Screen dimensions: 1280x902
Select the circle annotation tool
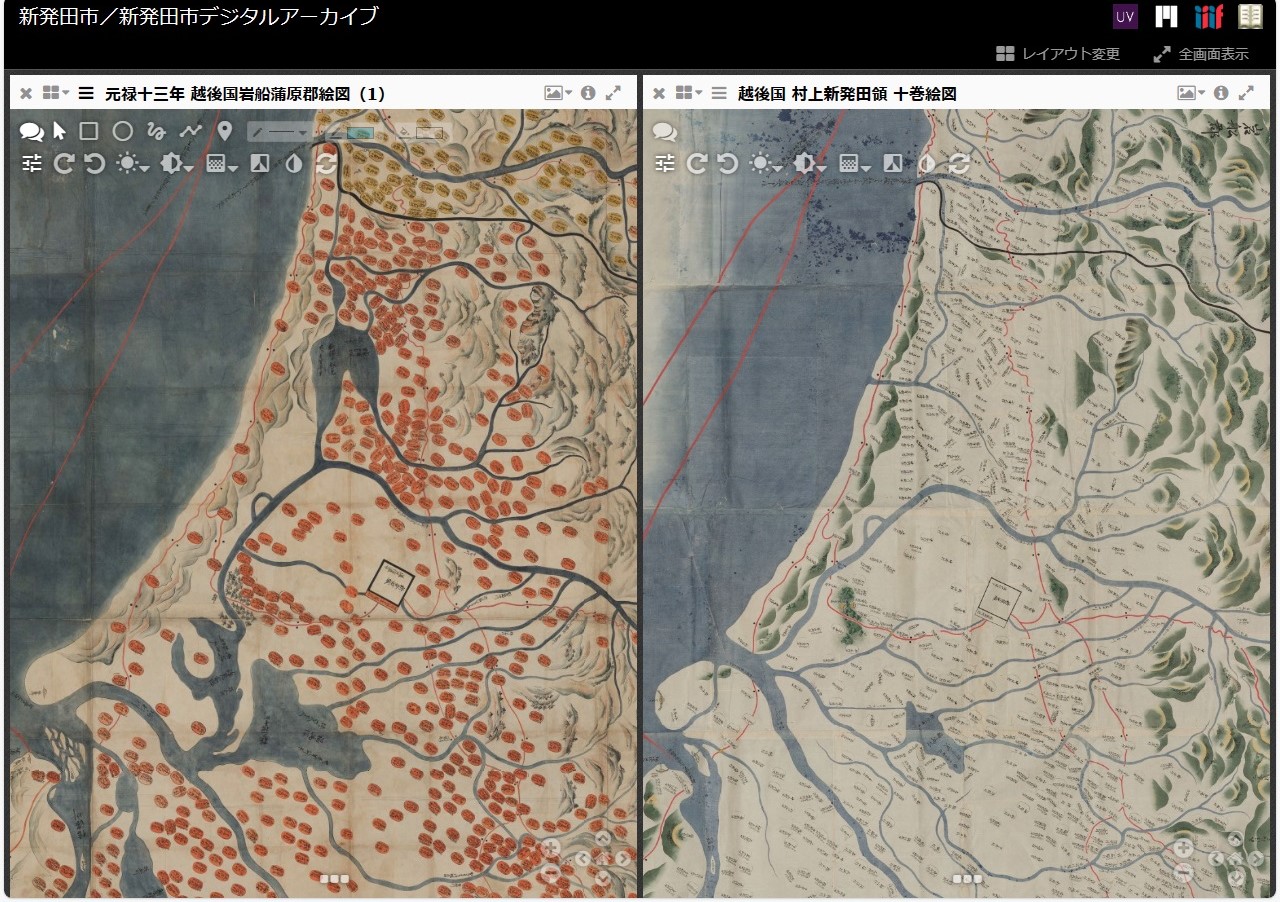point(122,131)
